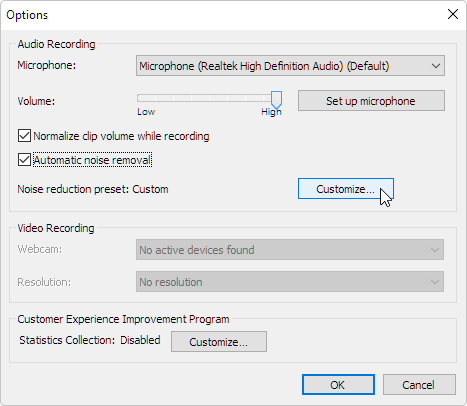Click the Volume slider handle
The height and width of the screenshot is (406, 467).
click(276, 99)
